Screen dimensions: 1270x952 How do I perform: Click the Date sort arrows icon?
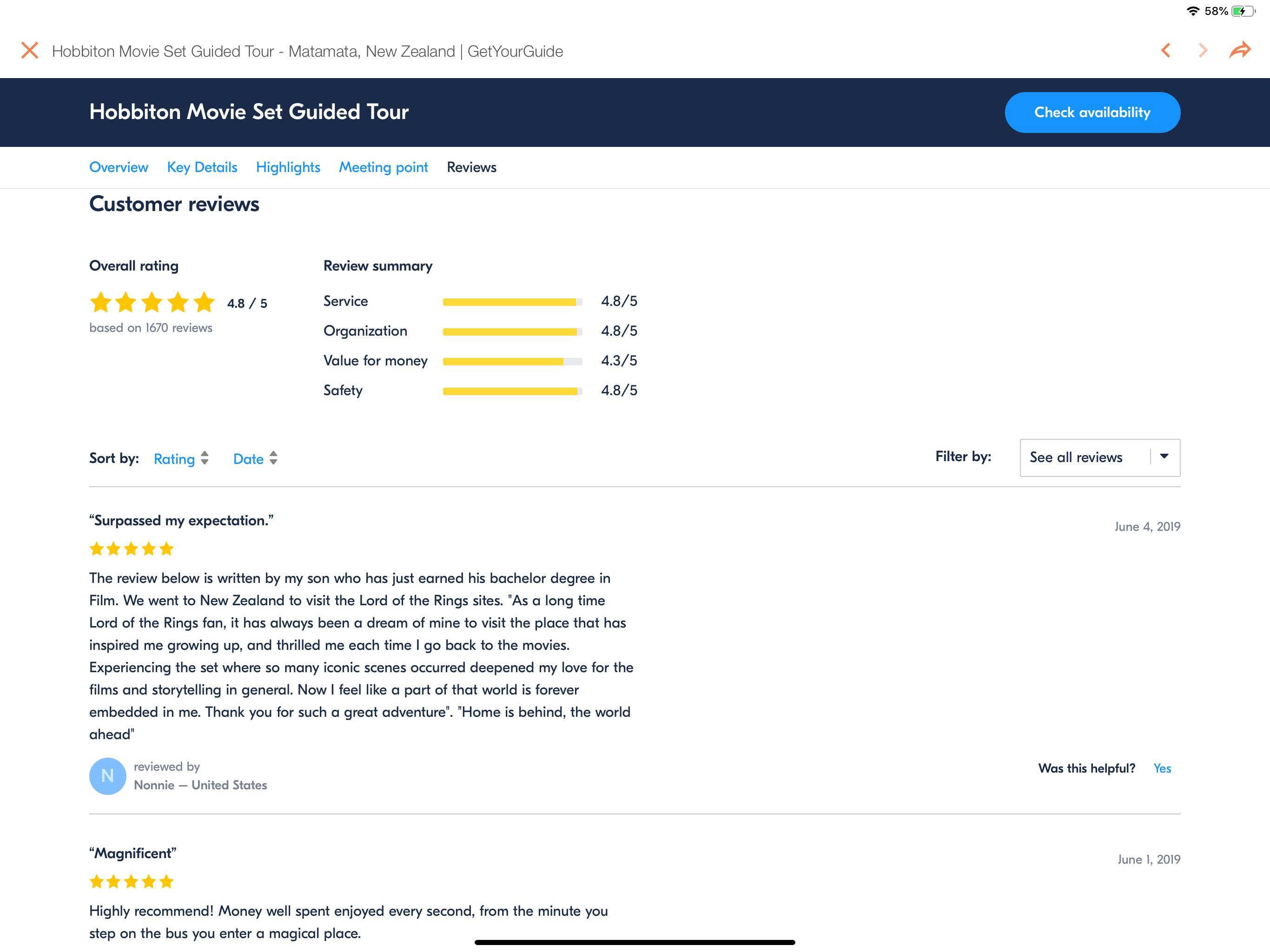[x=273, y=457]
